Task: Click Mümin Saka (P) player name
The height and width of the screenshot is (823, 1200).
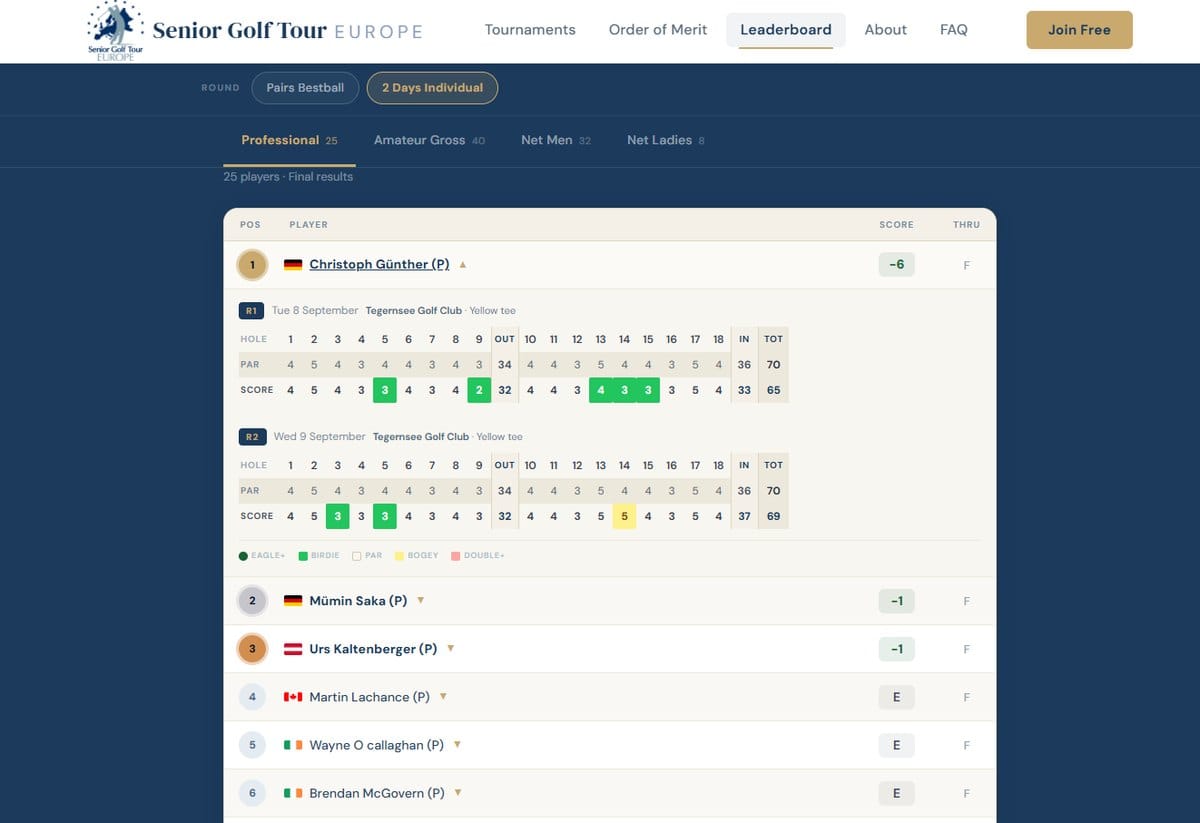Action: pyautogui.click(x=358, y=601)
